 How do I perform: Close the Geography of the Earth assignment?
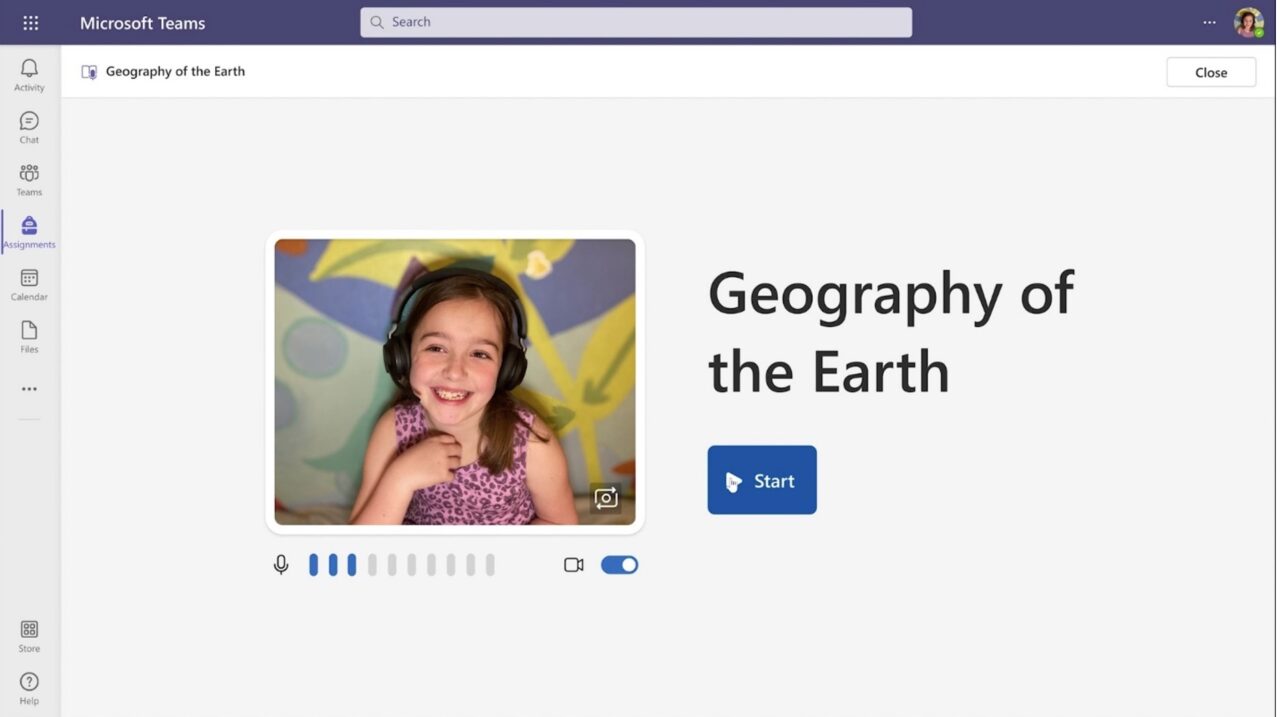[x=1210, y=72]
